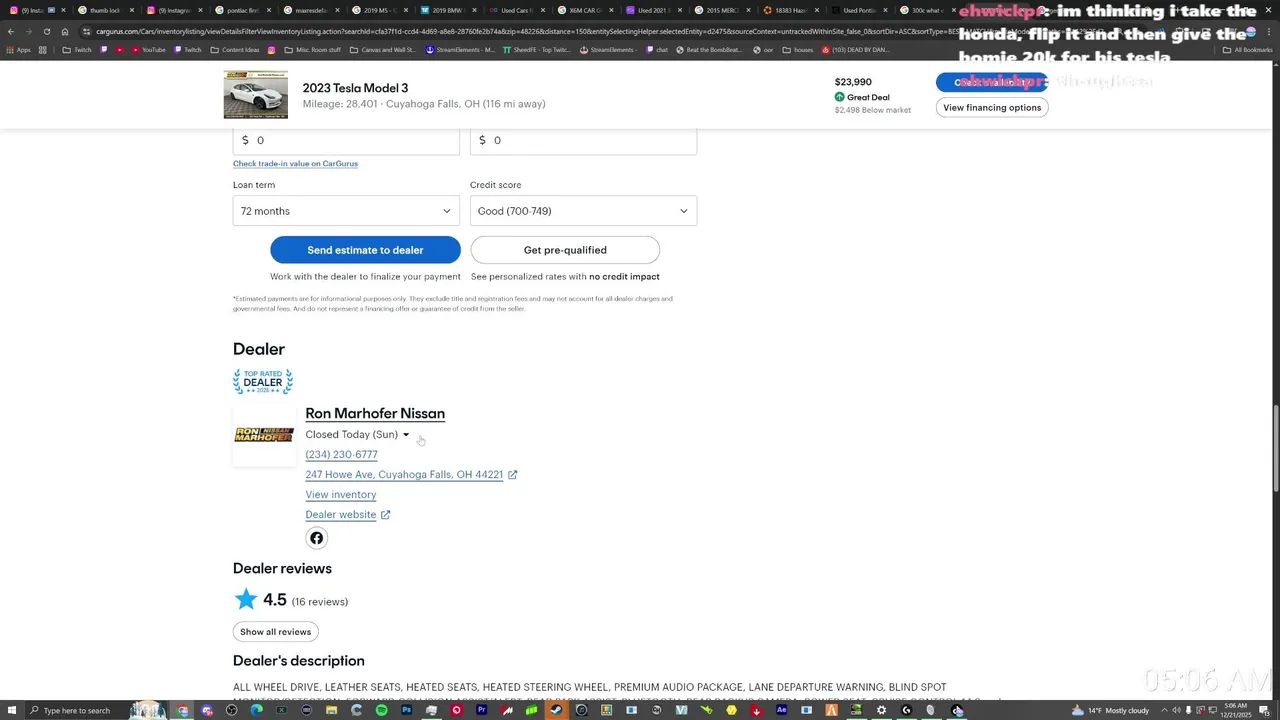Click the Great Deal green badge icon
Image resolution: width=1280 pixels, height=720 pixels.
click(840, 97)
